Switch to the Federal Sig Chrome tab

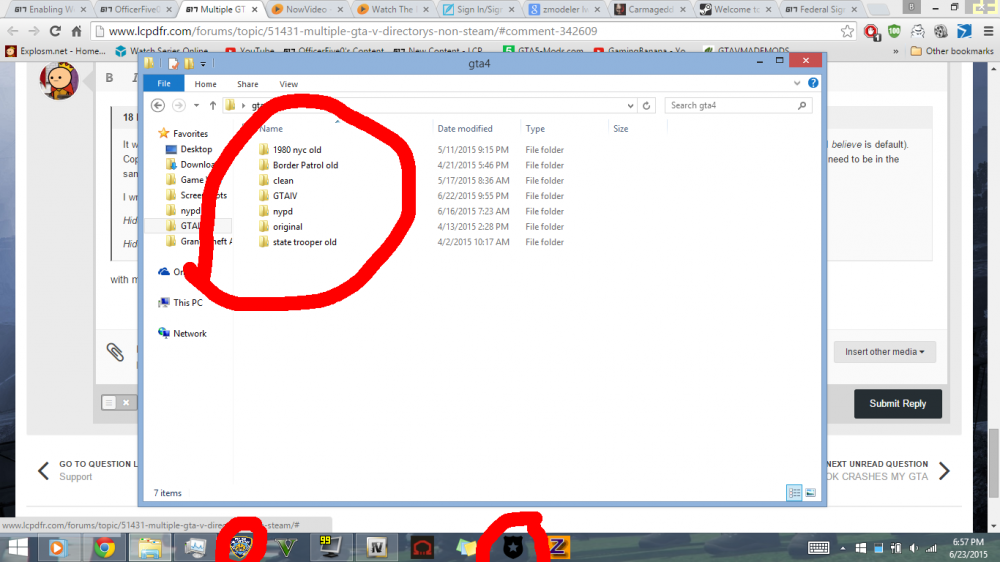[820, 9]
